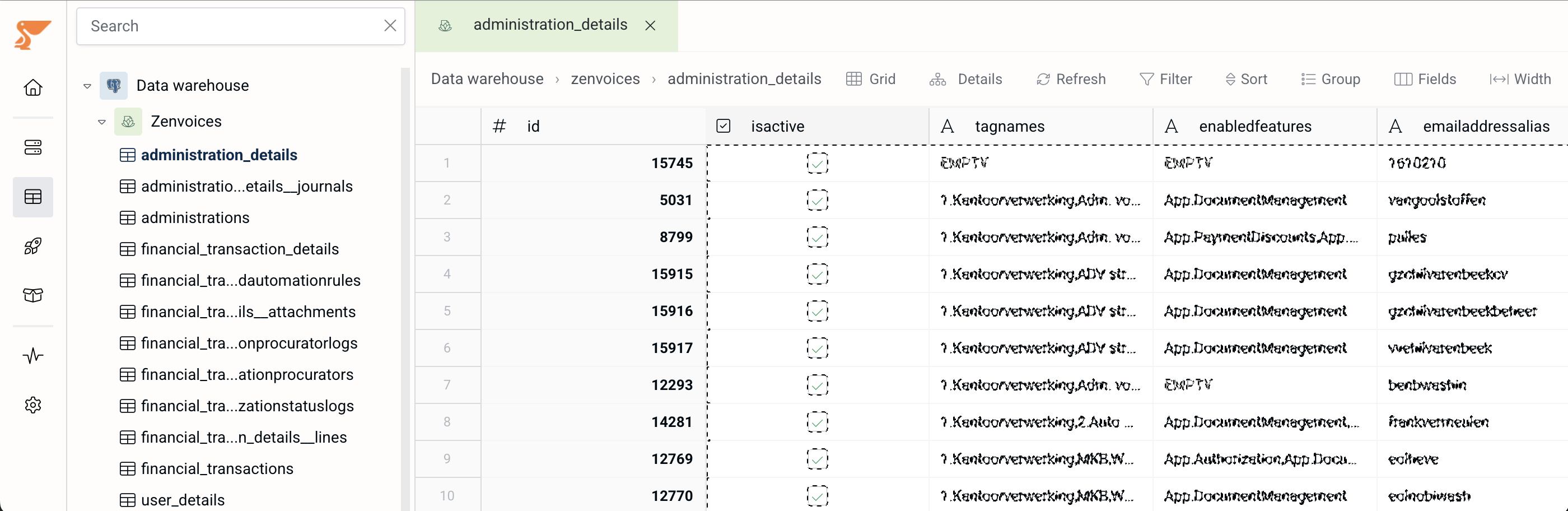Image resolution: width=1568 pixels, height=511 pixels.
Task: Select the emailaddressalias column header
Action: [1472, 126]
